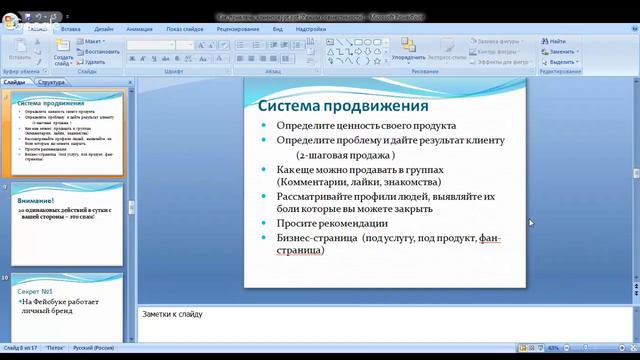The image size is (640, 360).
Task: Decrease the list indent level
Action: pyautogui.click(x=273, y=45)
